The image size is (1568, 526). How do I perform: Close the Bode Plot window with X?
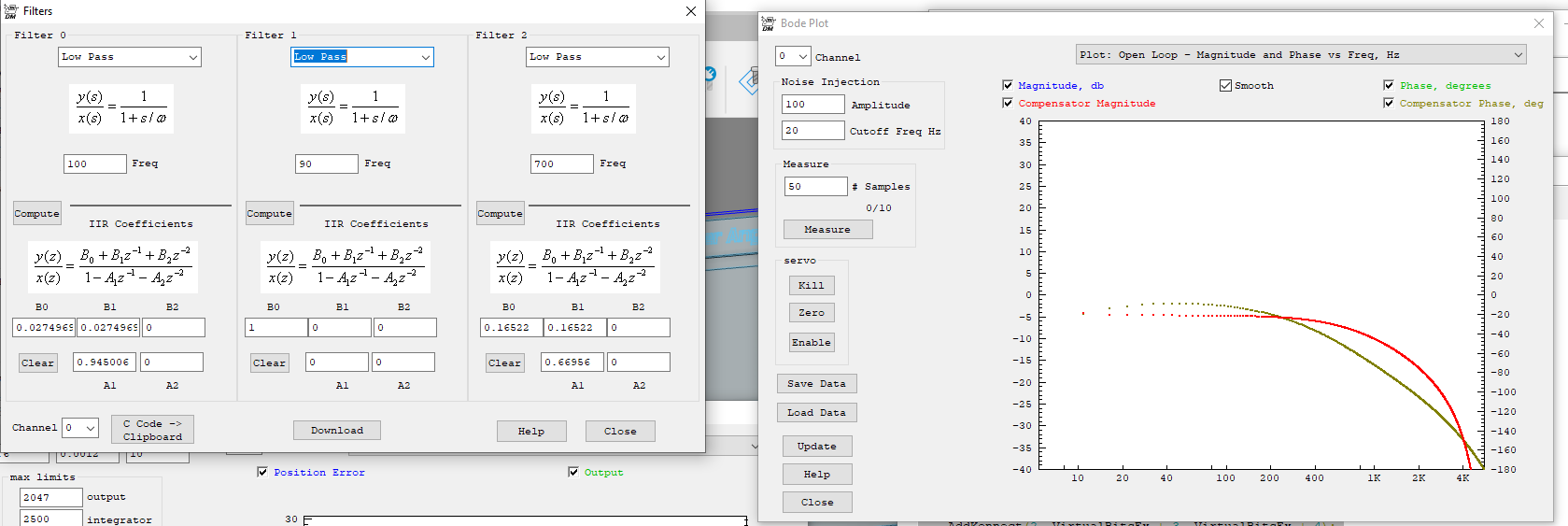point(1539,23)
